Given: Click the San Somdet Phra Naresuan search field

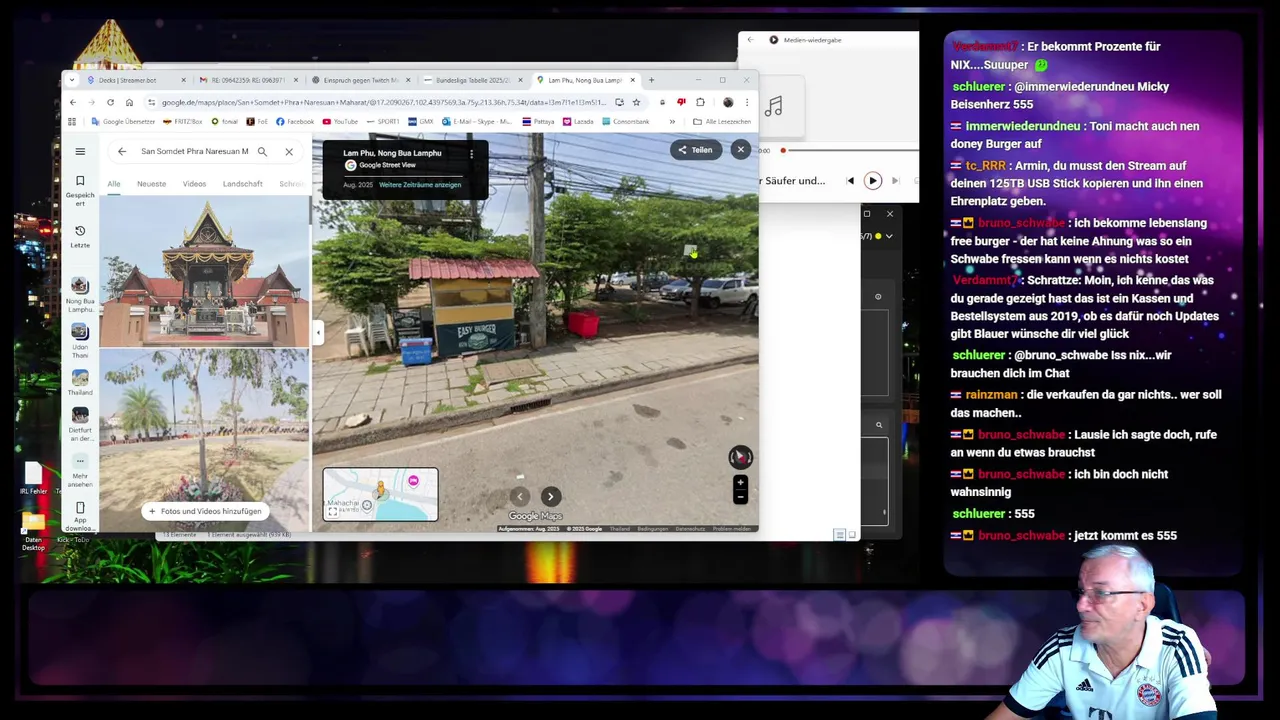Looking at the screenshot, I should click(x=194, y=152).
